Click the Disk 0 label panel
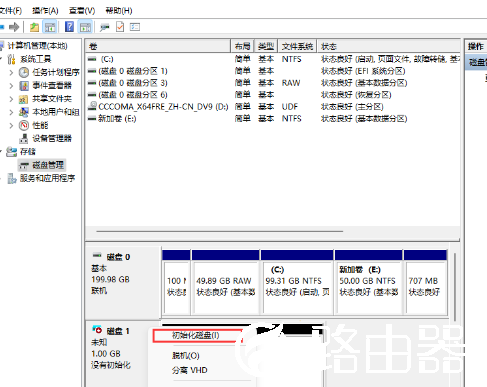 click(x=123, y=282)
